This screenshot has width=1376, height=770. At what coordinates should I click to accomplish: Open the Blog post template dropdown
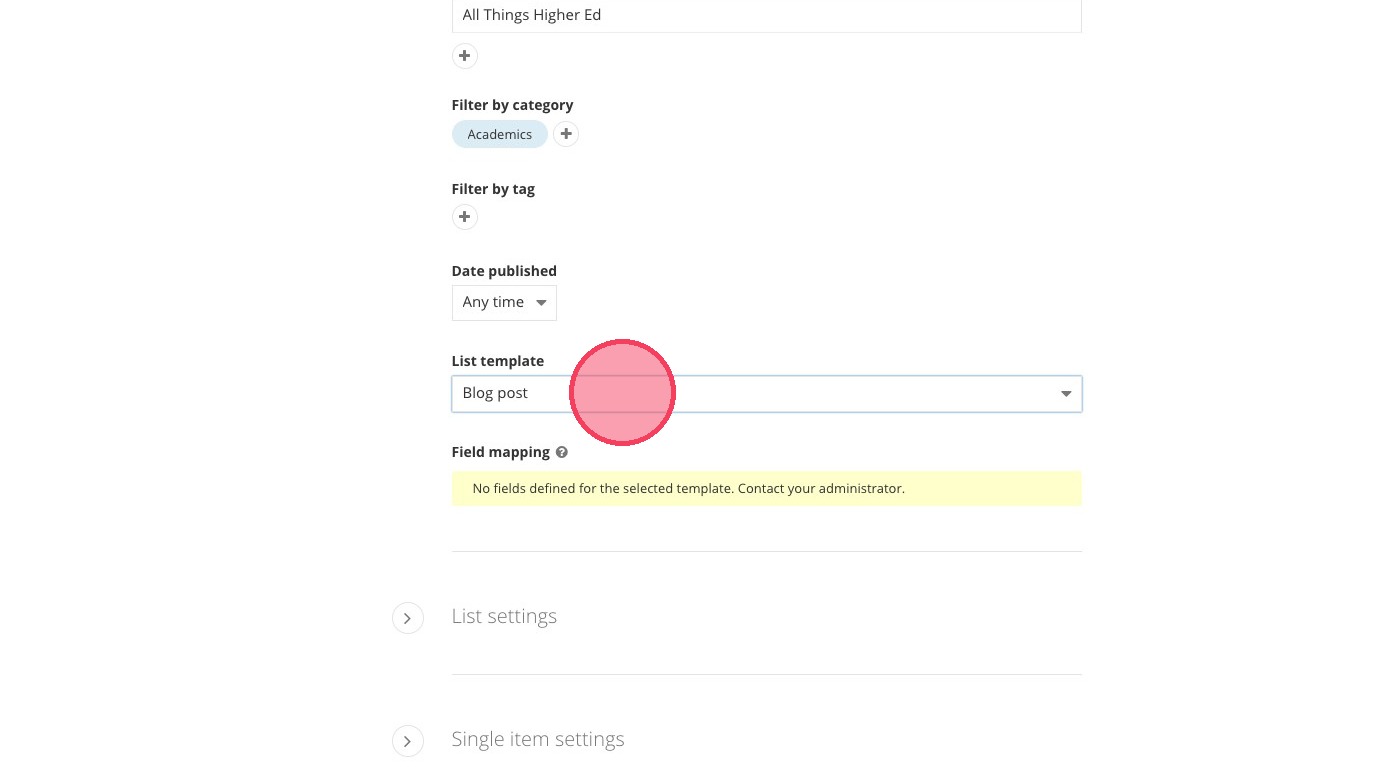click(766, 394)
